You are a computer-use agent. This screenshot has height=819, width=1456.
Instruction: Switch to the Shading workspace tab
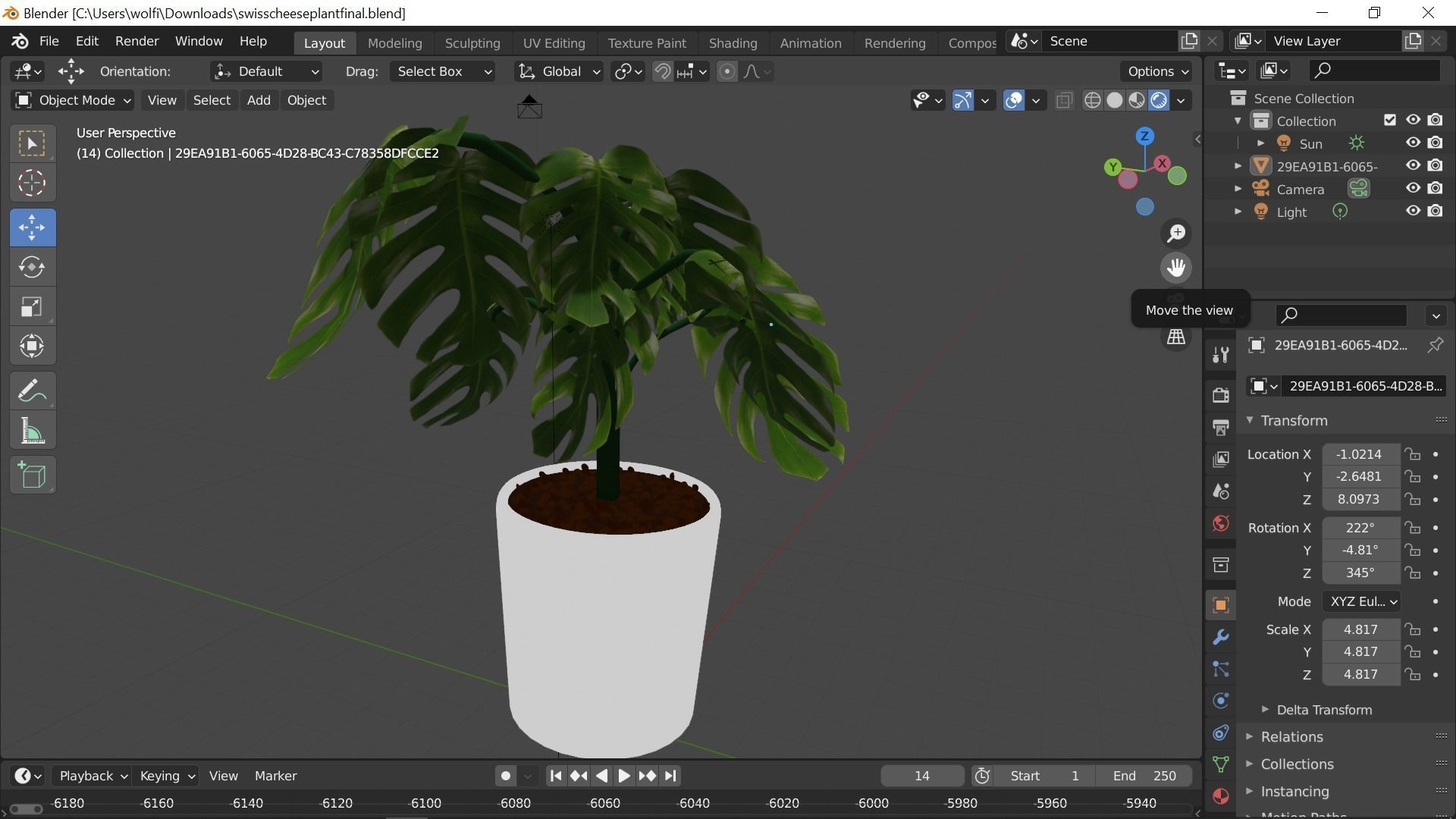click(733, 43)
